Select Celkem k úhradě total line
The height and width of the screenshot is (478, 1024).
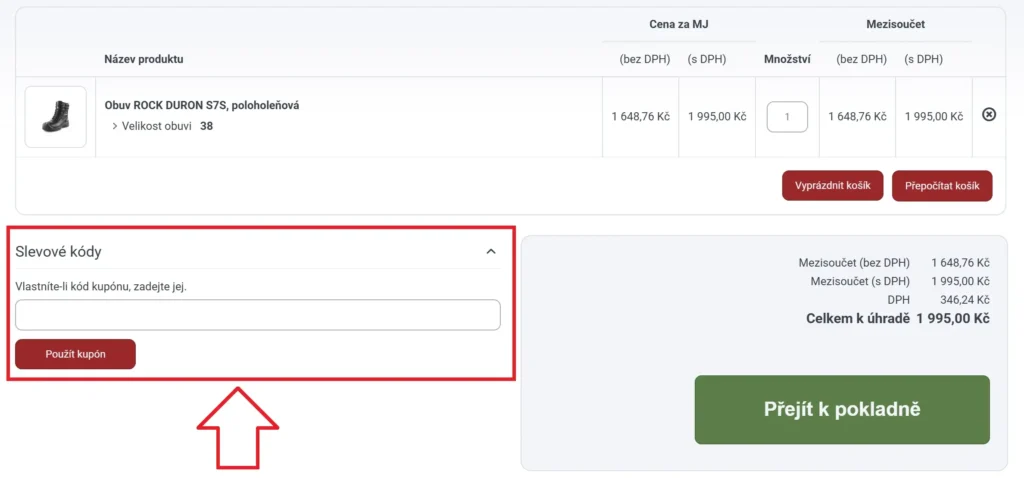coord(898,319)
